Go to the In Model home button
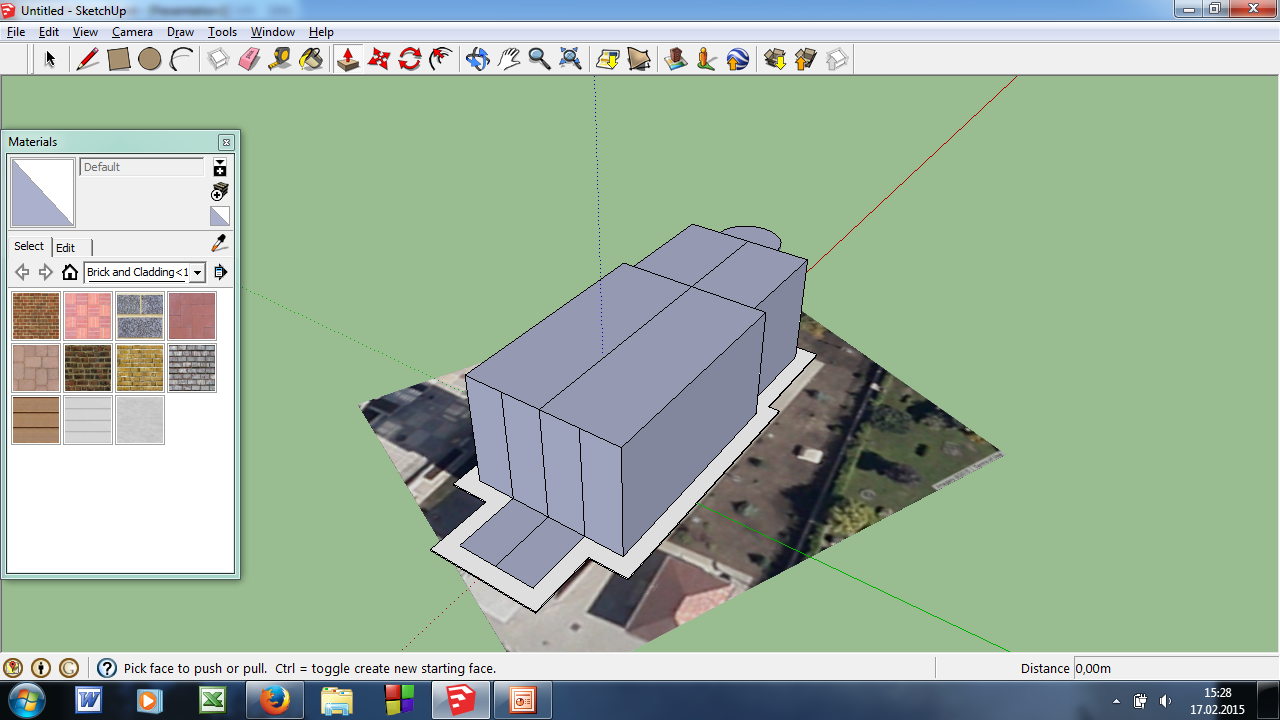The height and width of the screenshot is (720, 1280). pos(70,272)
